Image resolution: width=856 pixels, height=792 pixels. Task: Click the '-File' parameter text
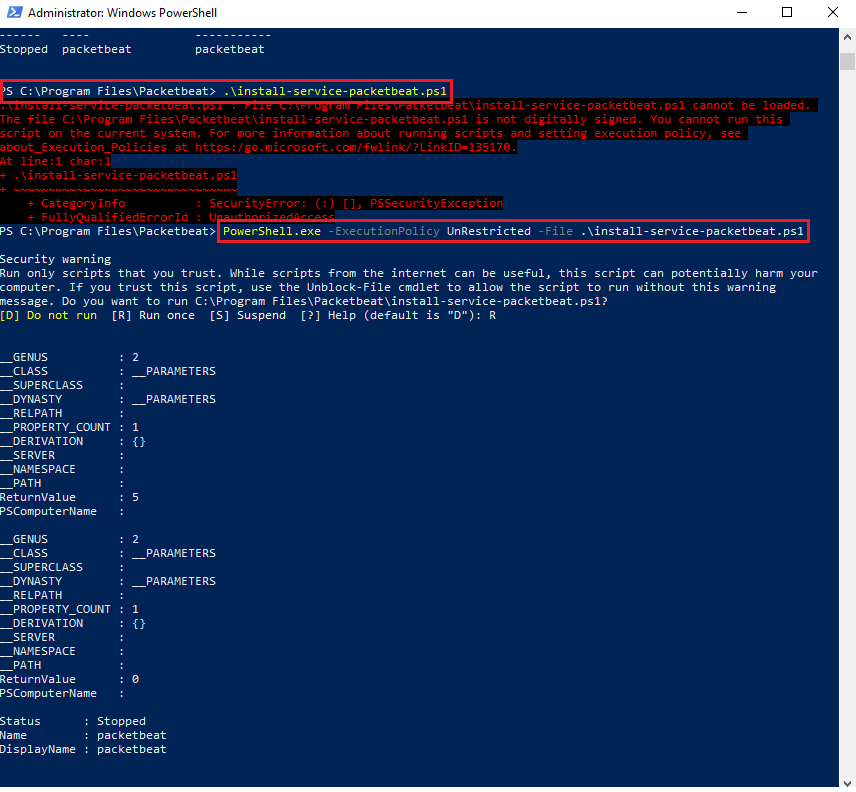555,231
